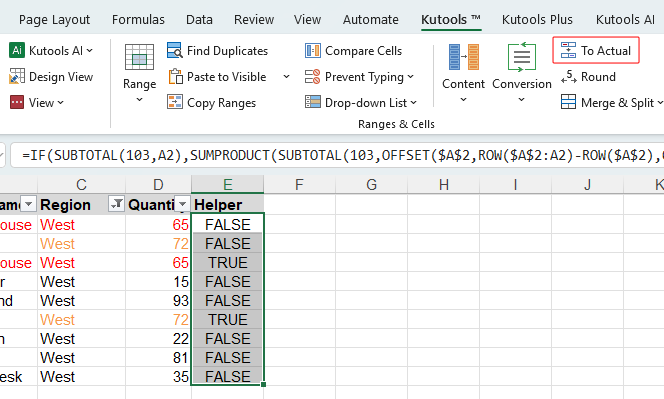Select column H header
The image size is (664, 399).
(x=443, y=185)
